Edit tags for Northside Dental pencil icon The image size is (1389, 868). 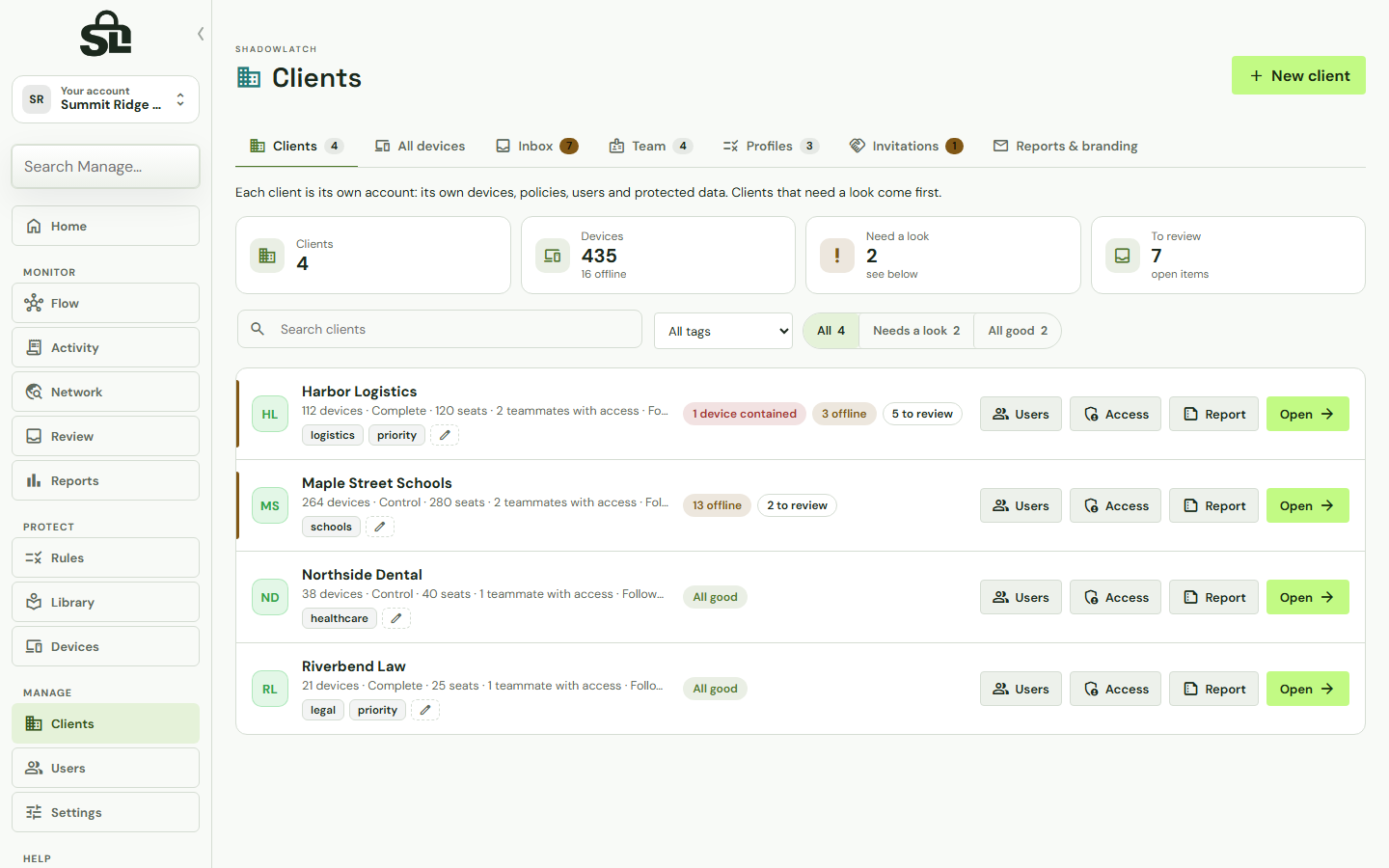point(396,618)
